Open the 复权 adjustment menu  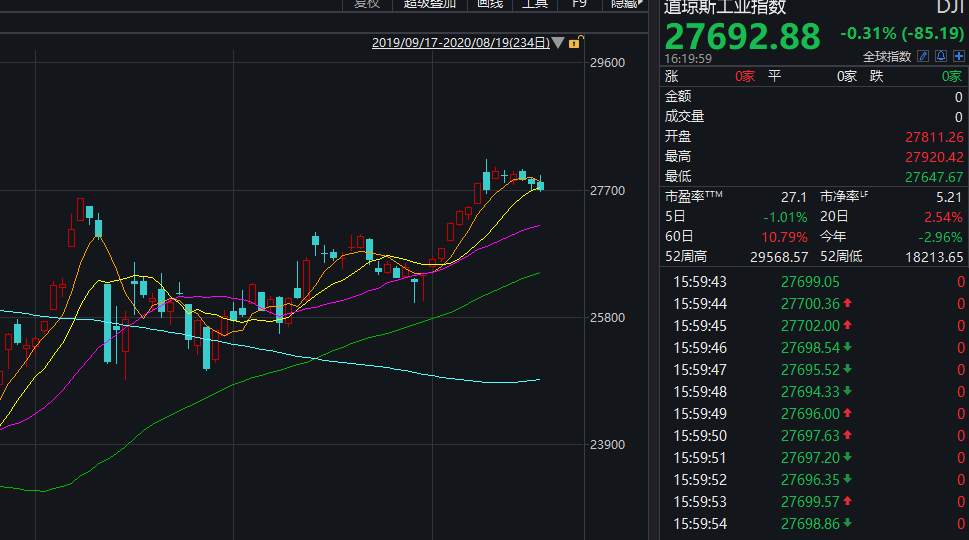[367, 4]
